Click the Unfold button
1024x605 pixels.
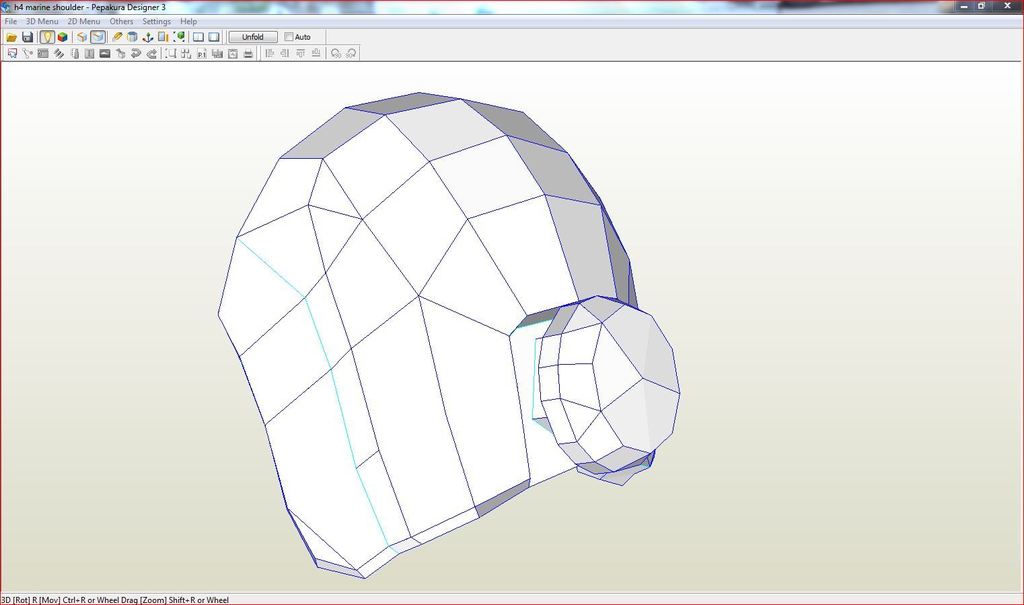(253, 37)
